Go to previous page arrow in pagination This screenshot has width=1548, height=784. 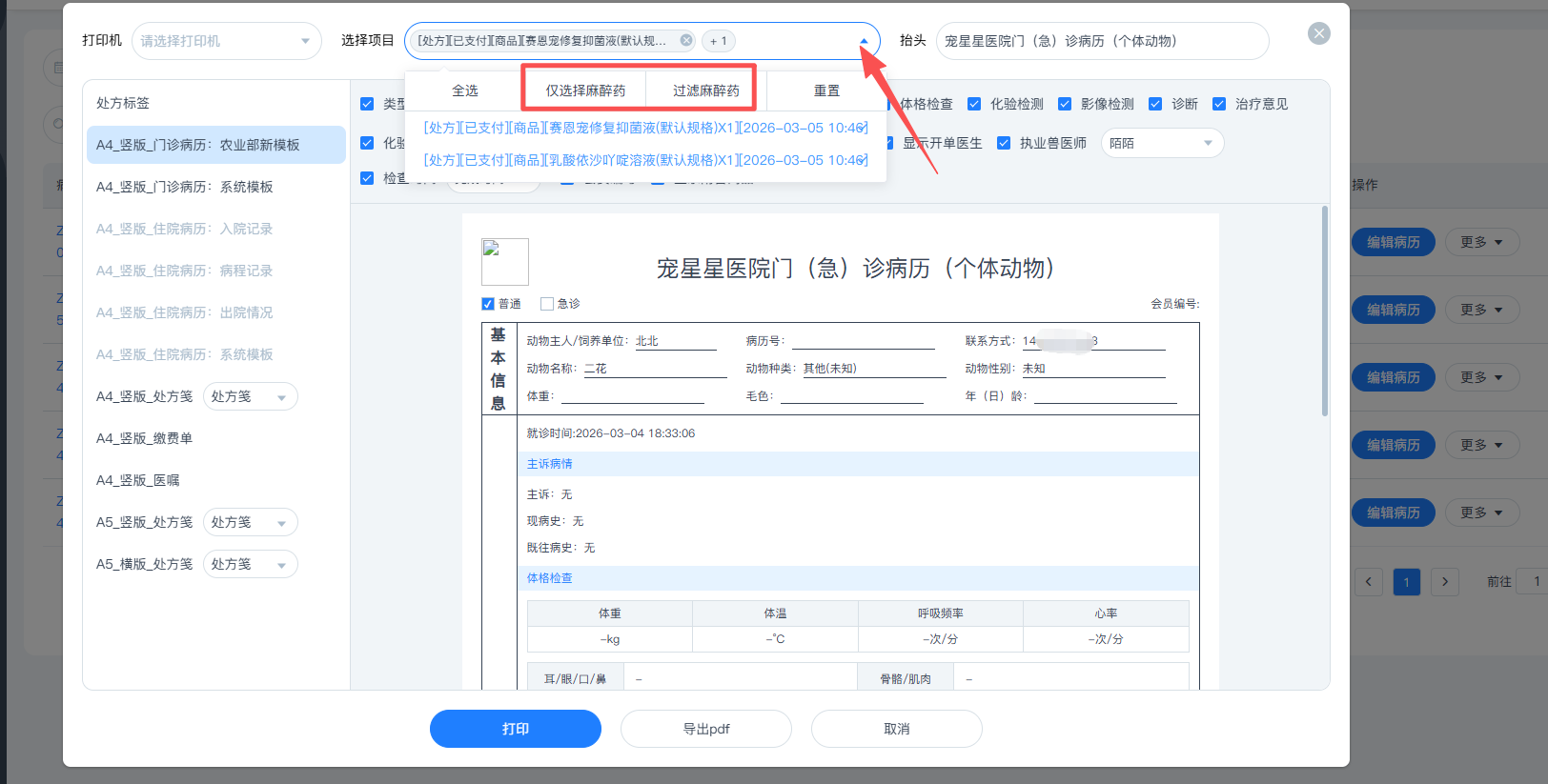[x=1369, y=581]
